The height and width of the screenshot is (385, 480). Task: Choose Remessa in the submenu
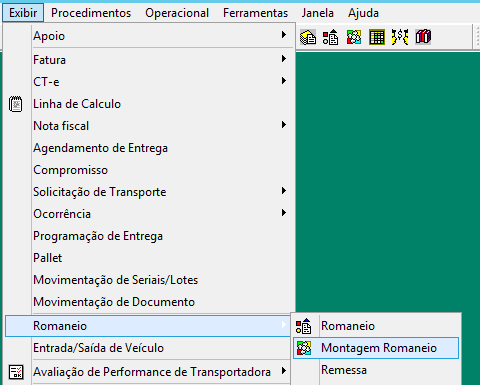(376, 370)
